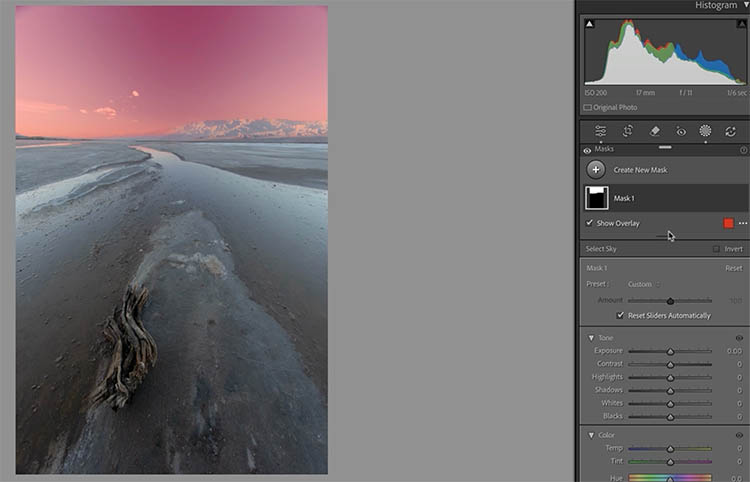
Task: Click the circular-arrows icon right of Masking
Action: pyautogui.click(x=730, y=131)
